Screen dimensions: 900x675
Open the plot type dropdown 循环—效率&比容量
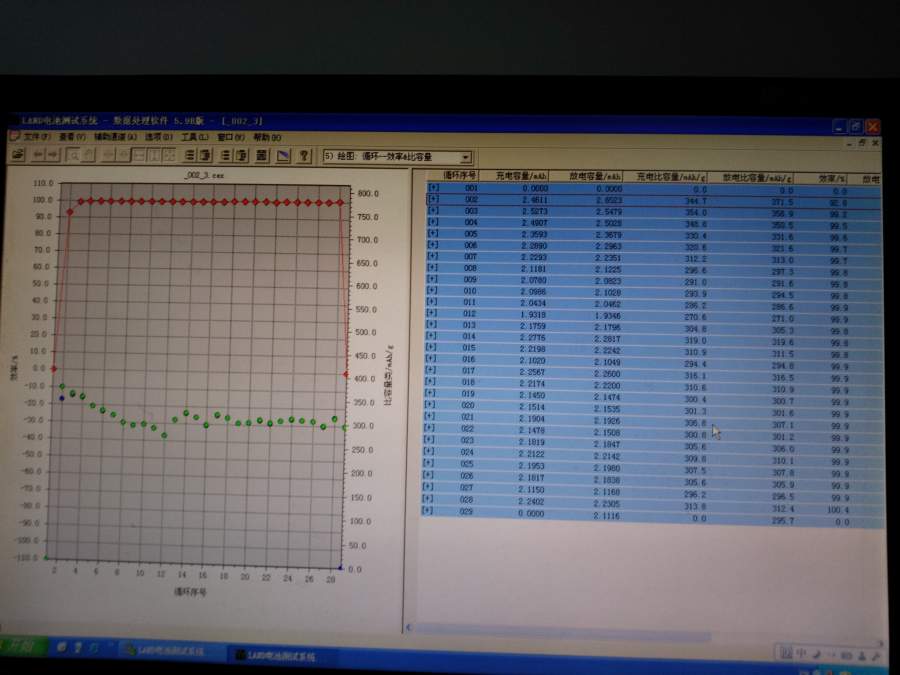point(397,156)
